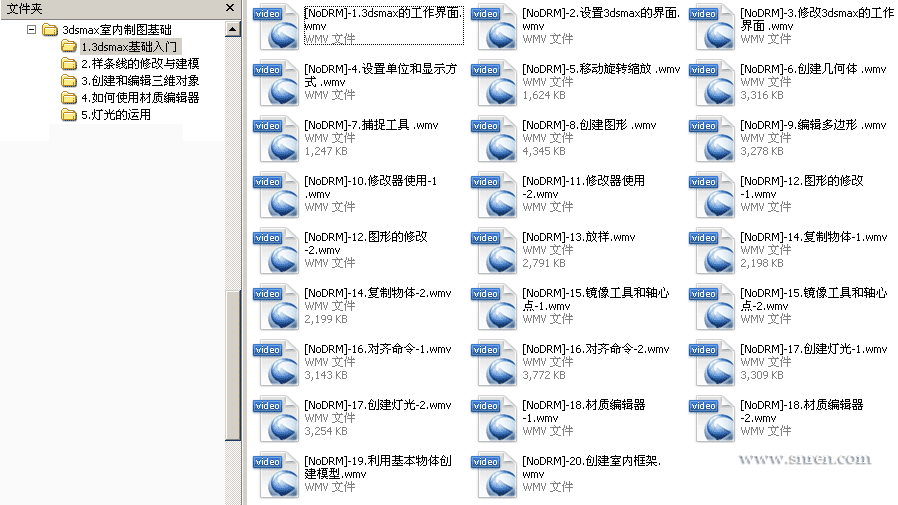Open video icon for 8.创建图形.wmv

494,139
